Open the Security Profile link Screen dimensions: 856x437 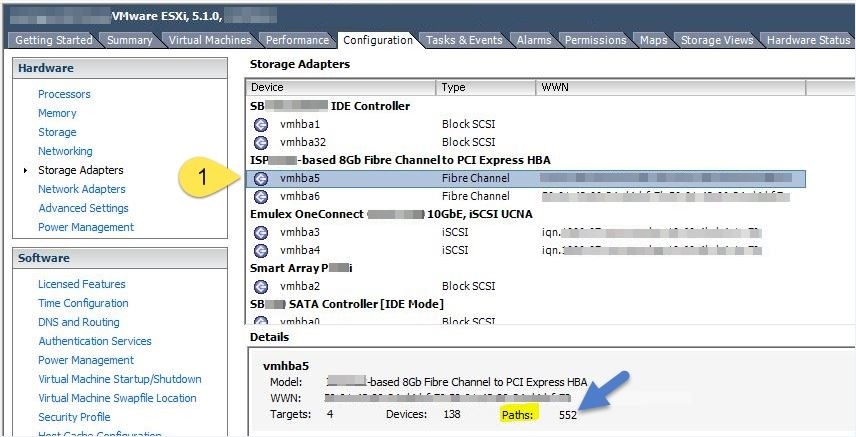pos(74,417)
